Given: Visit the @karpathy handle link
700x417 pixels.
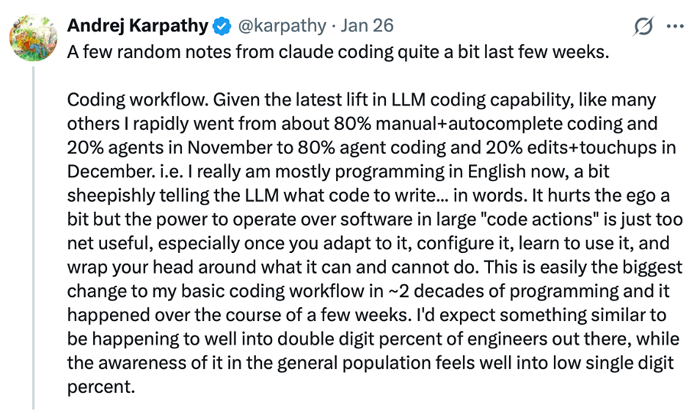Looking at the screenshot, I should pyautogui.click(x=288, y=25).
